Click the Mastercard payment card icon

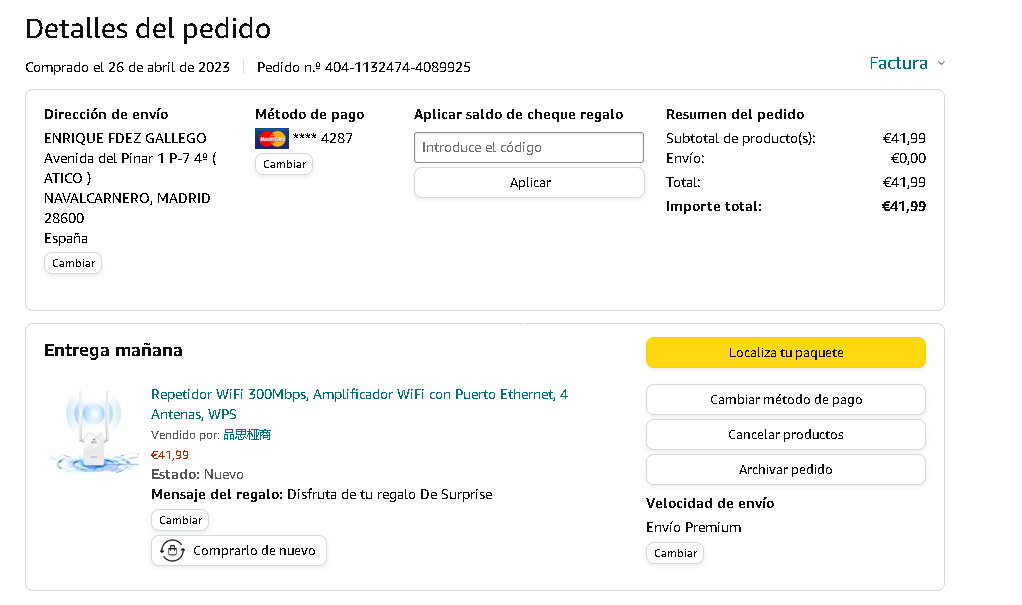(x=271, y=139)
